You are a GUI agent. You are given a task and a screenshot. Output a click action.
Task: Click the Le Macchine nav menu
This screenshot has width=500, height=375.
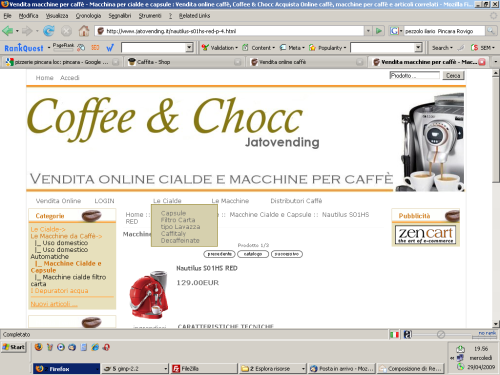(x=230, y=201)
